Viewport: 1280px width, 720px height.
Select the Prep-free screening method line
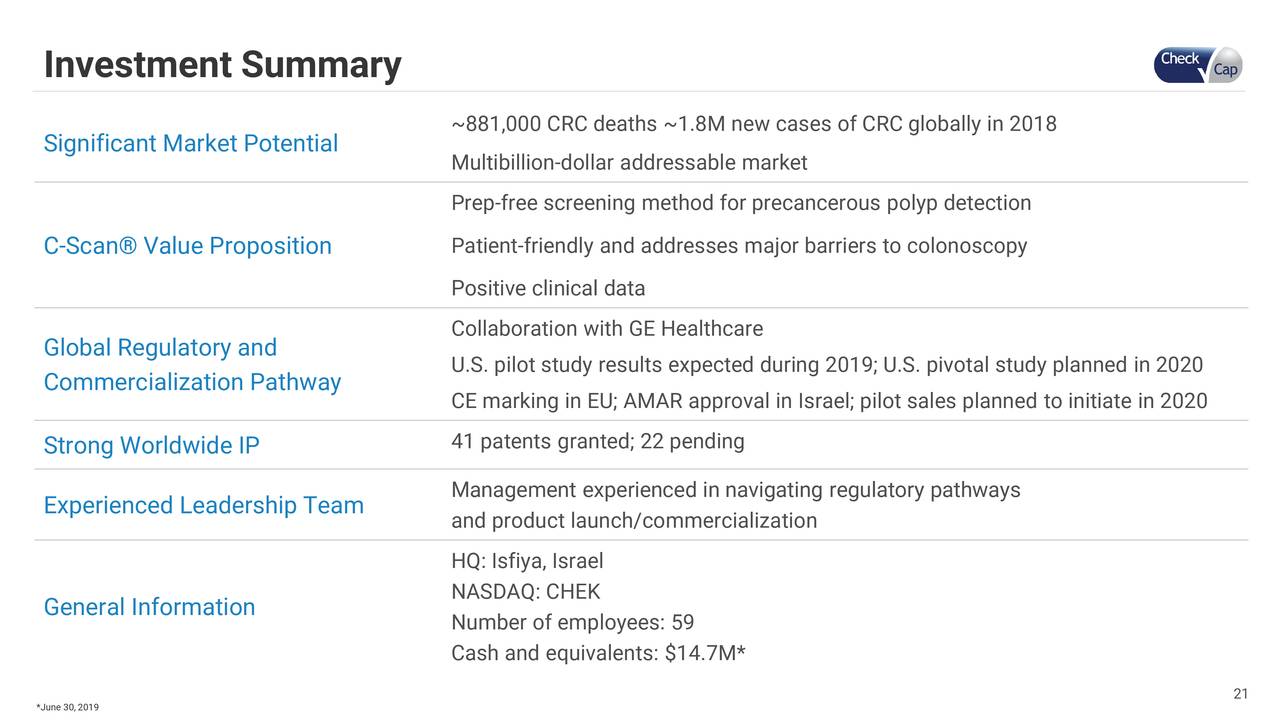[x=740, y=204]
